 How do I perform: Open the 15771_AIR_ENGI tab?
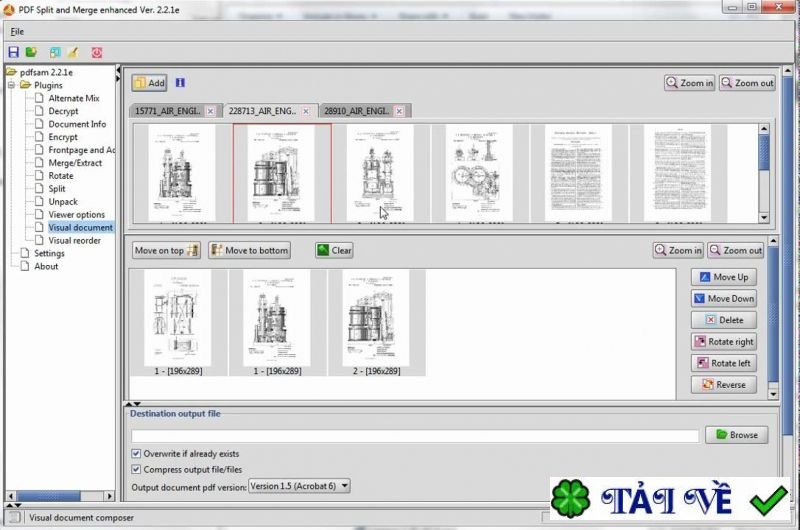coord(168,111)
